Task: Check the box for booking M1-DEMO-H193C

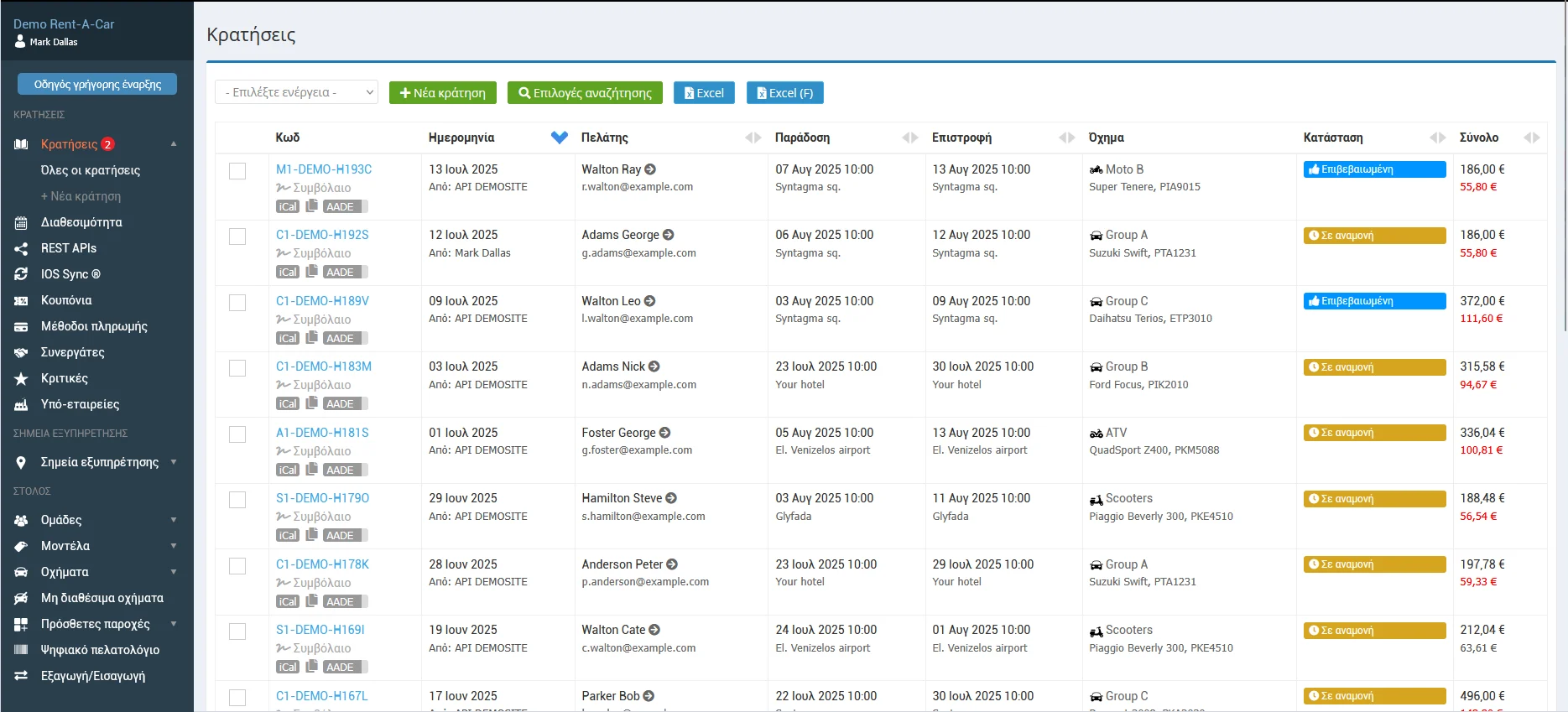Action: (x=237, y=171)
